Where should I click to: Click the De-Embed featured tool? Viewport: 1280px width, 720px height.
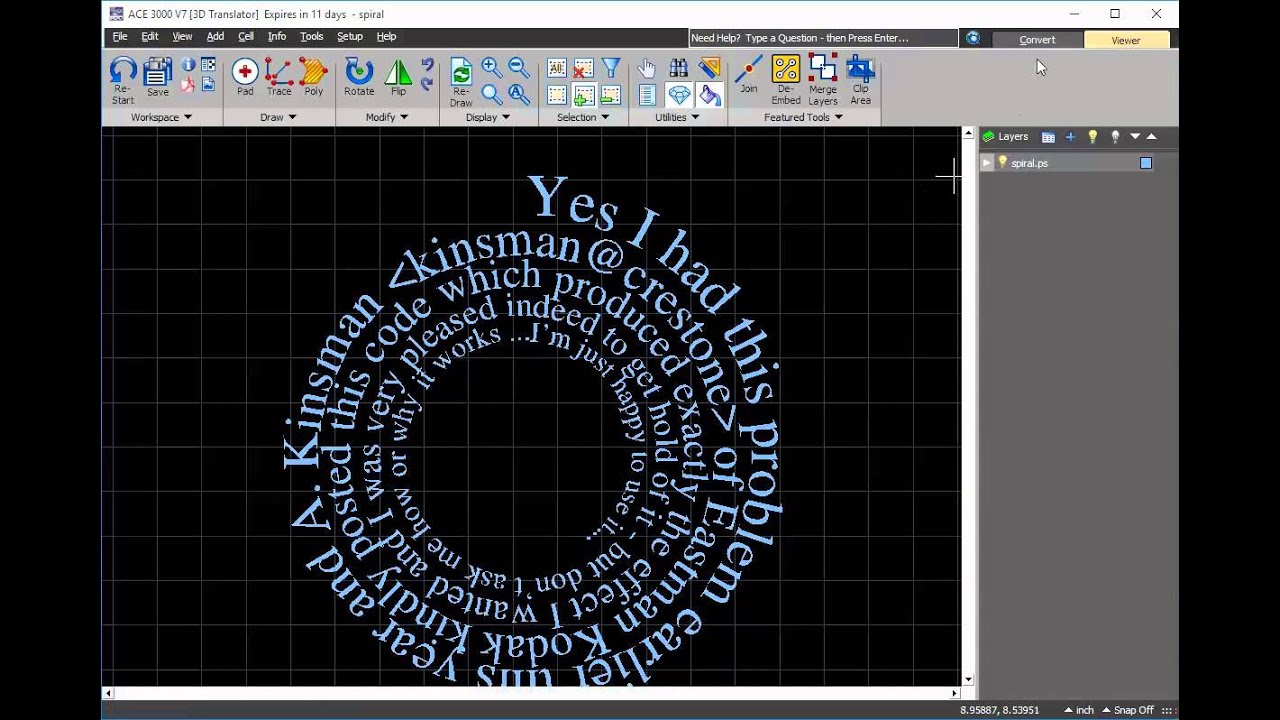[x=786, y=80]
